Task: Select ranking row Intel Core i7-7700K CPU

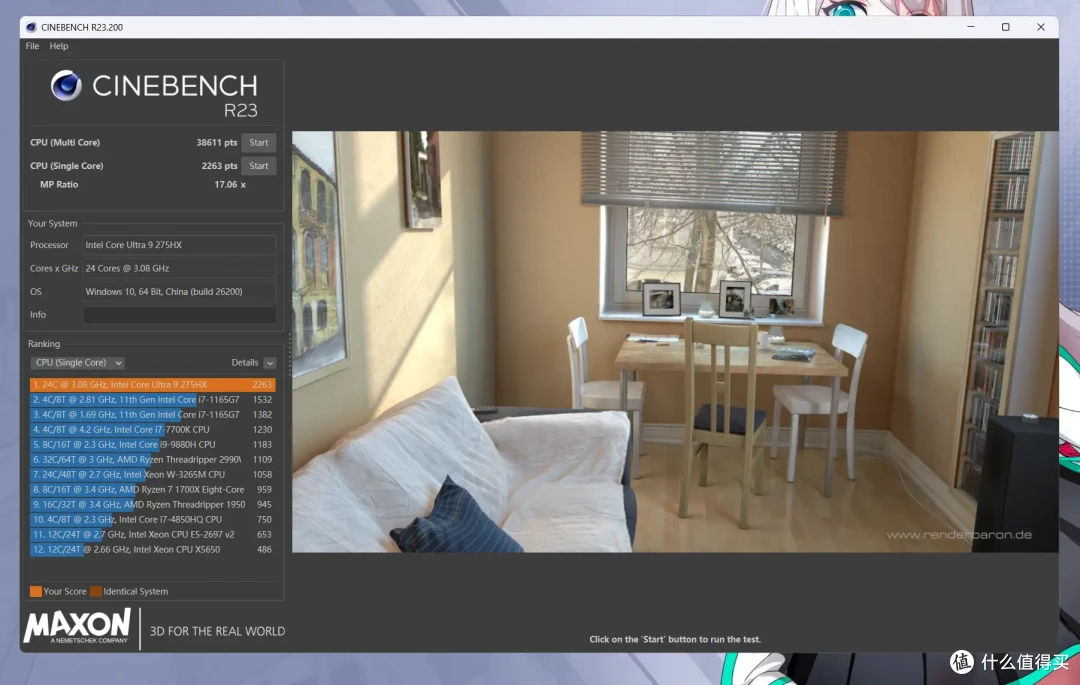Action: click(152, 430)
